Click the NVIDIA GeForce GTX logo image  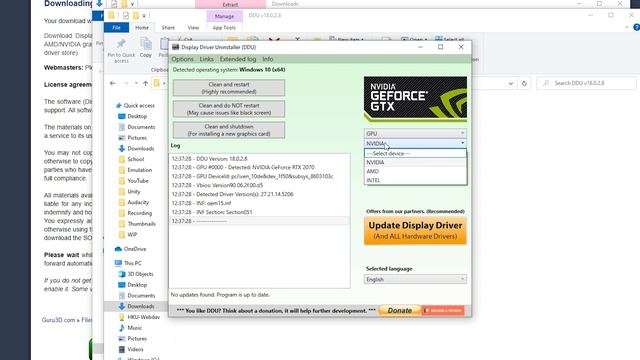pyautogui.click(x=415, y=99)
